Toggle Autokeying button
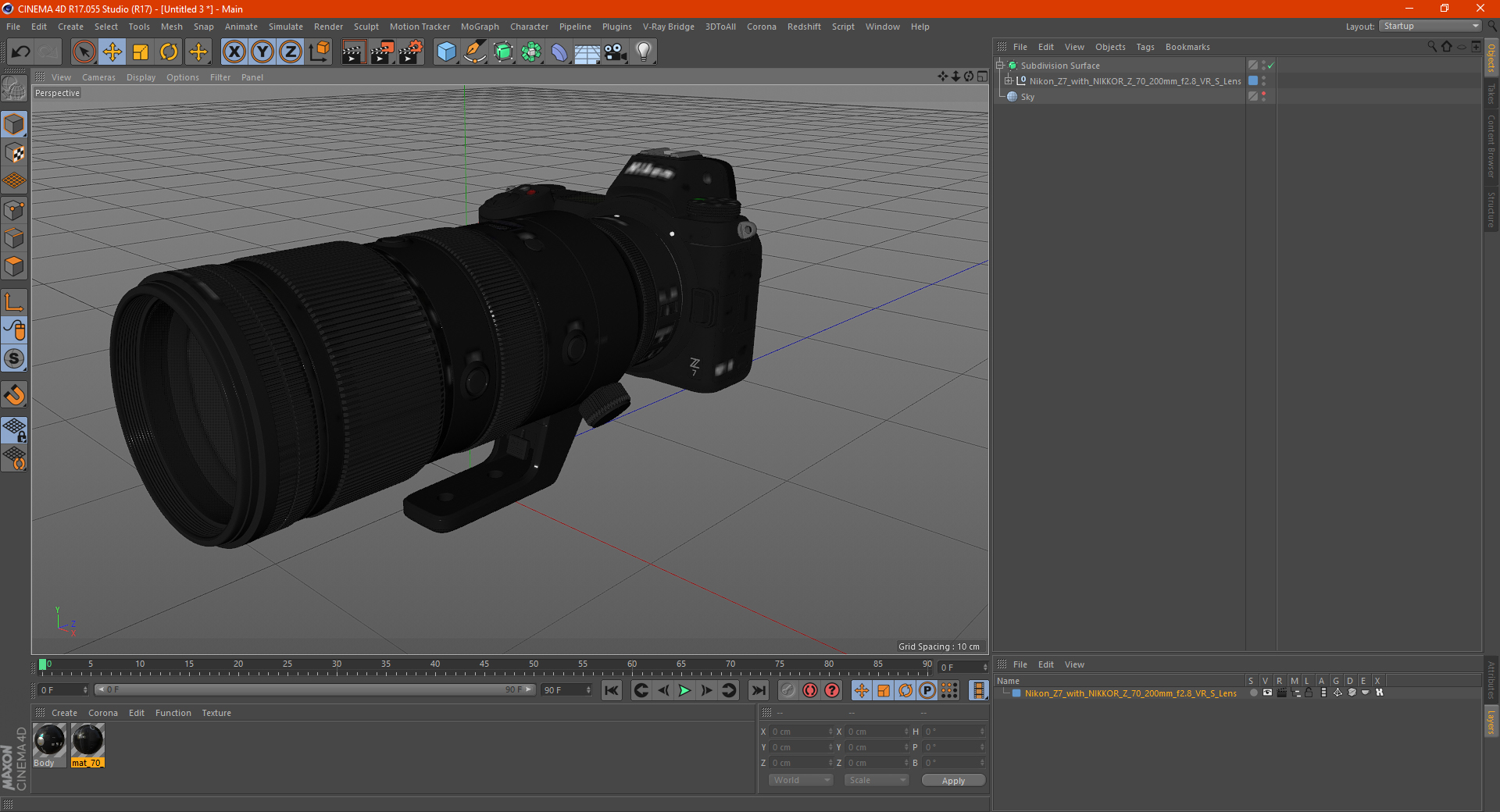Screen dimensions: 1500x812 pyautogui.click(x=809, y=690)
